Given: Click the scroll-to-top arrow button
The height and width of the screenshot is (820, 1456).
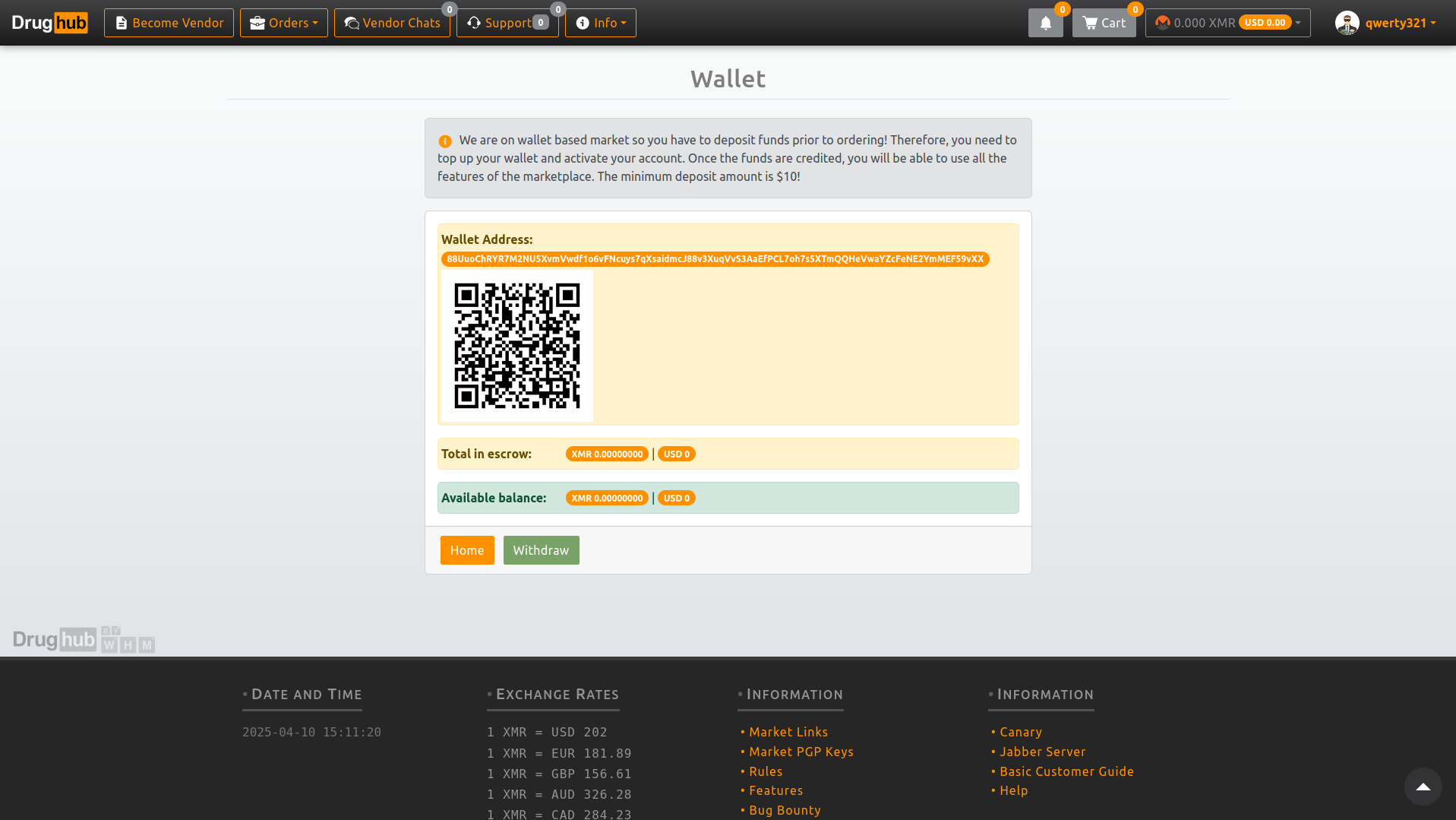Looking at the screenshot, I should (1423, 787).
